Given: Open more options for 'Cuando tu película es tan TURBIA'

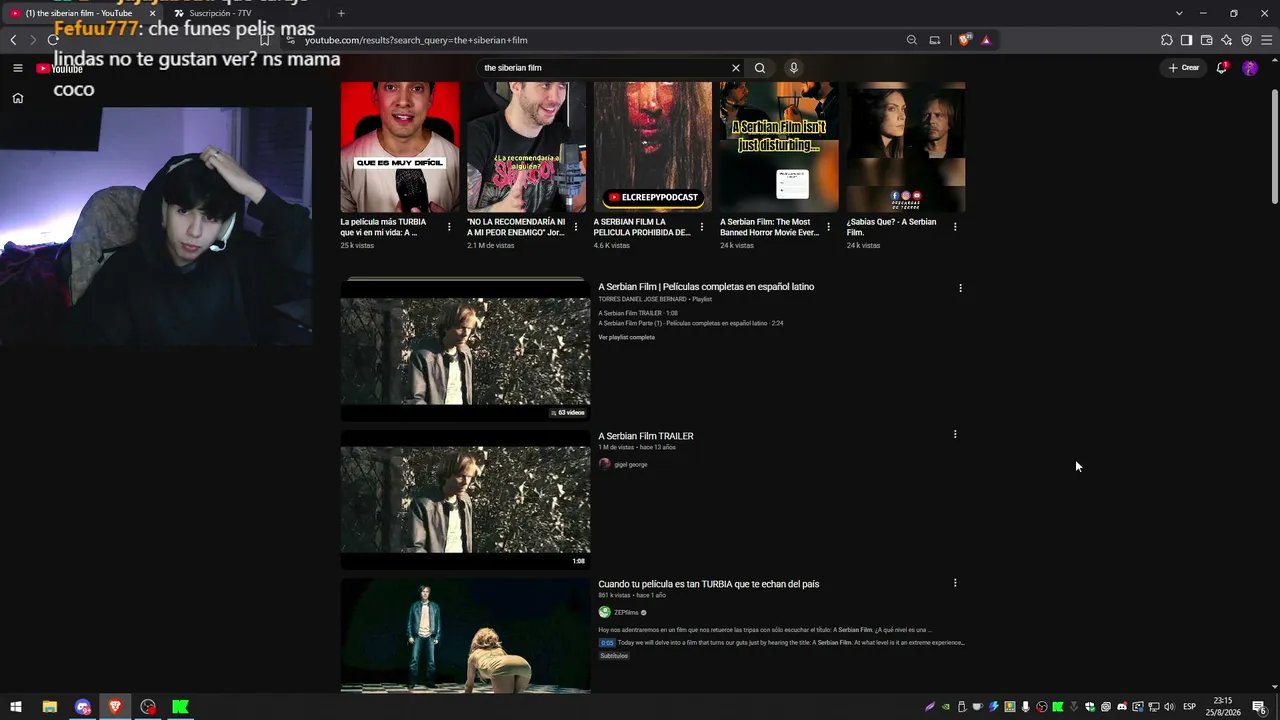Looking at the screenshot, I should pyautogui.click(x=955, y=583).
